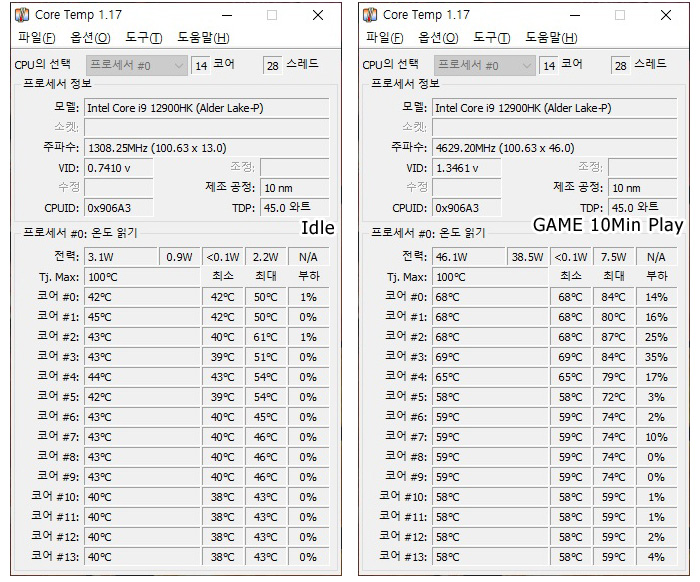The image size is (700, 582).
Task: Click N/A power field in left window
Action: [x=308, y=257]
